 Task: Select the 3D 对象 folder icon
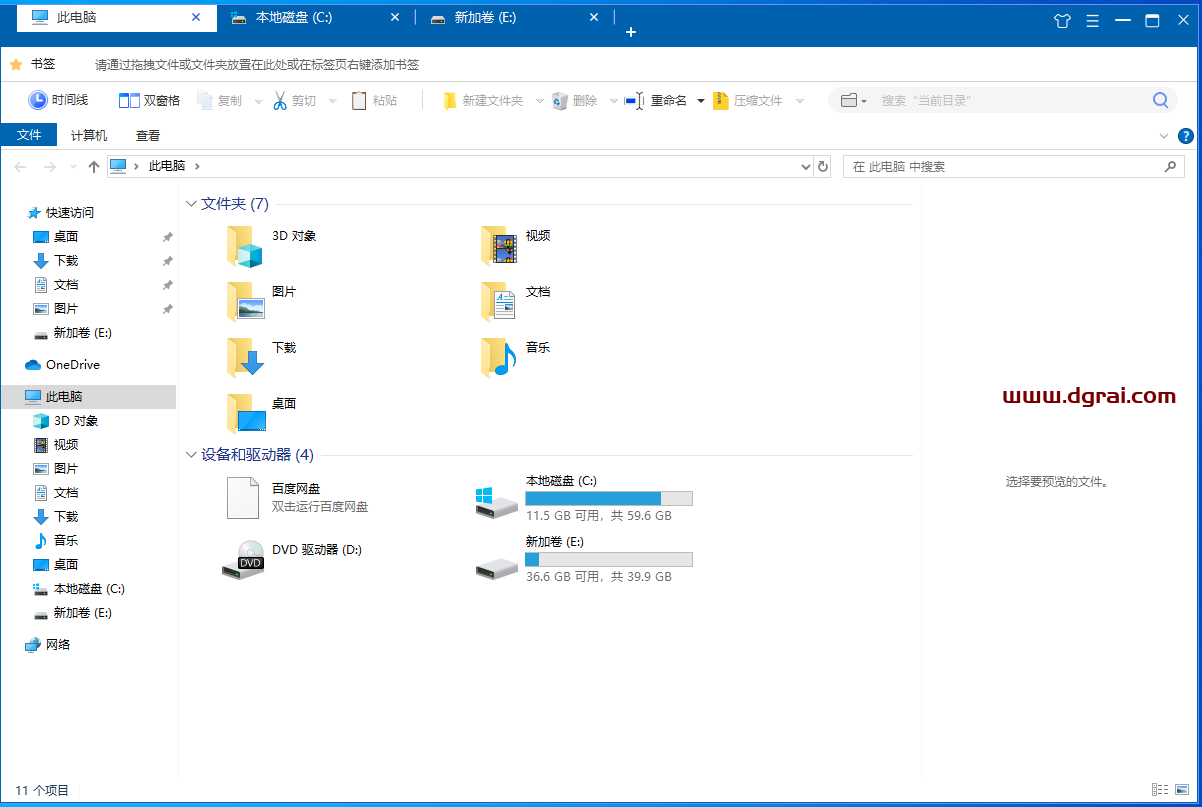(245, 246)
